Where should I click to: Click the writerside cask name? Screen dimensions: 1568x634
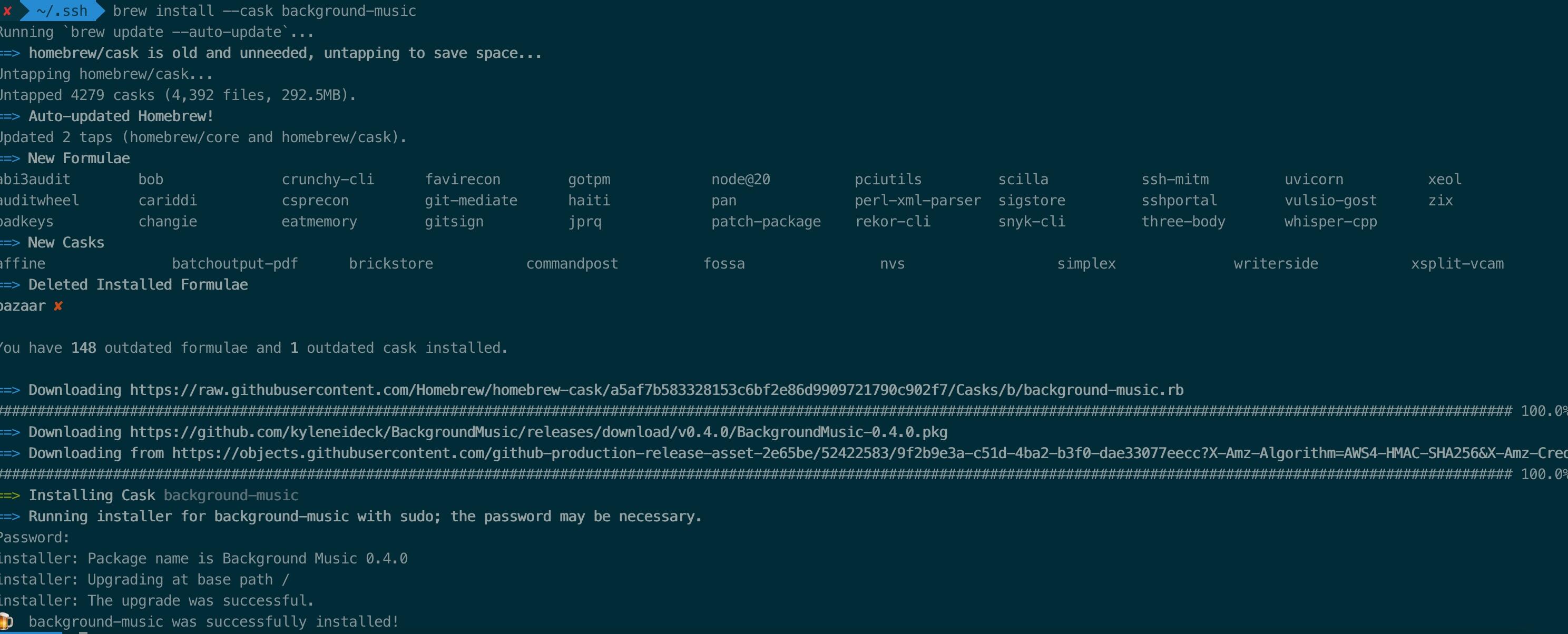1276,264
